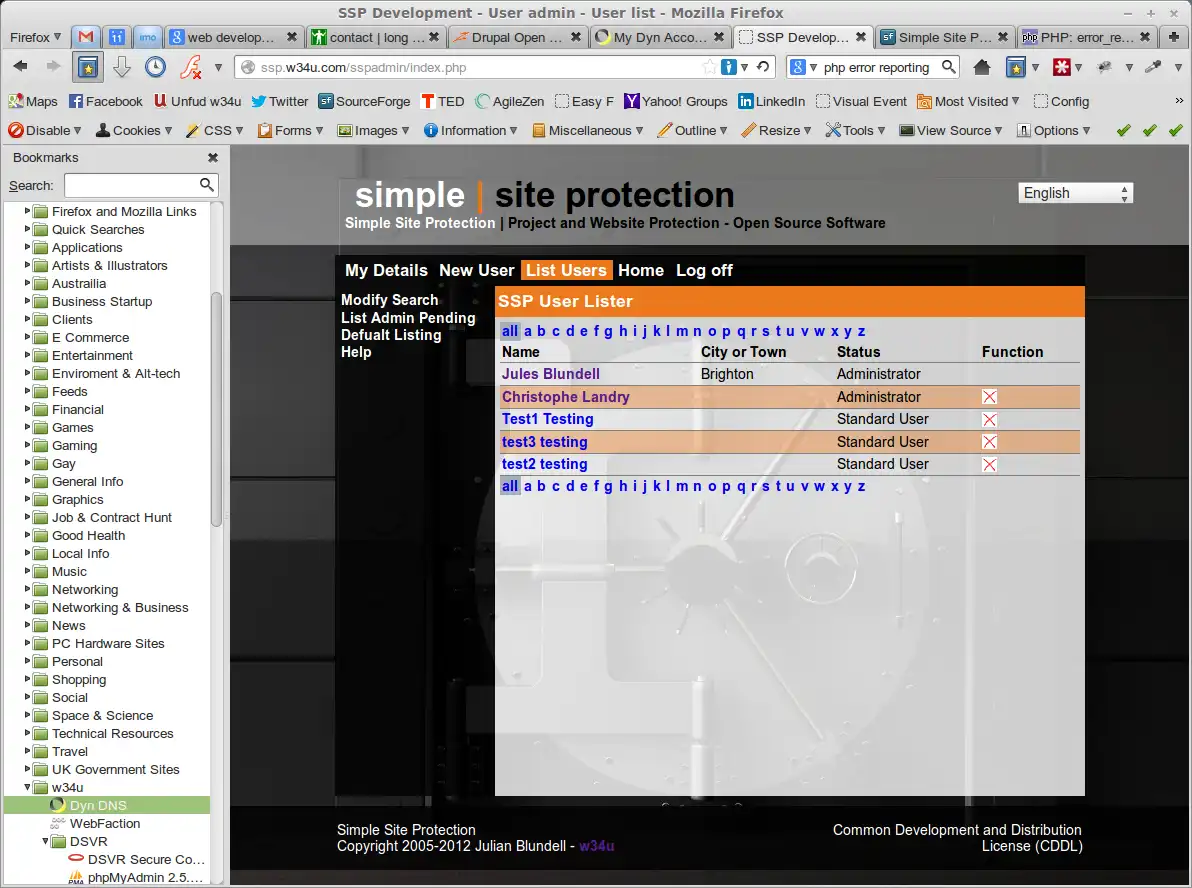The height and width of the screenshot is (888, 1192).
Task: Open the Tools web developer menu
Action: 856,130
